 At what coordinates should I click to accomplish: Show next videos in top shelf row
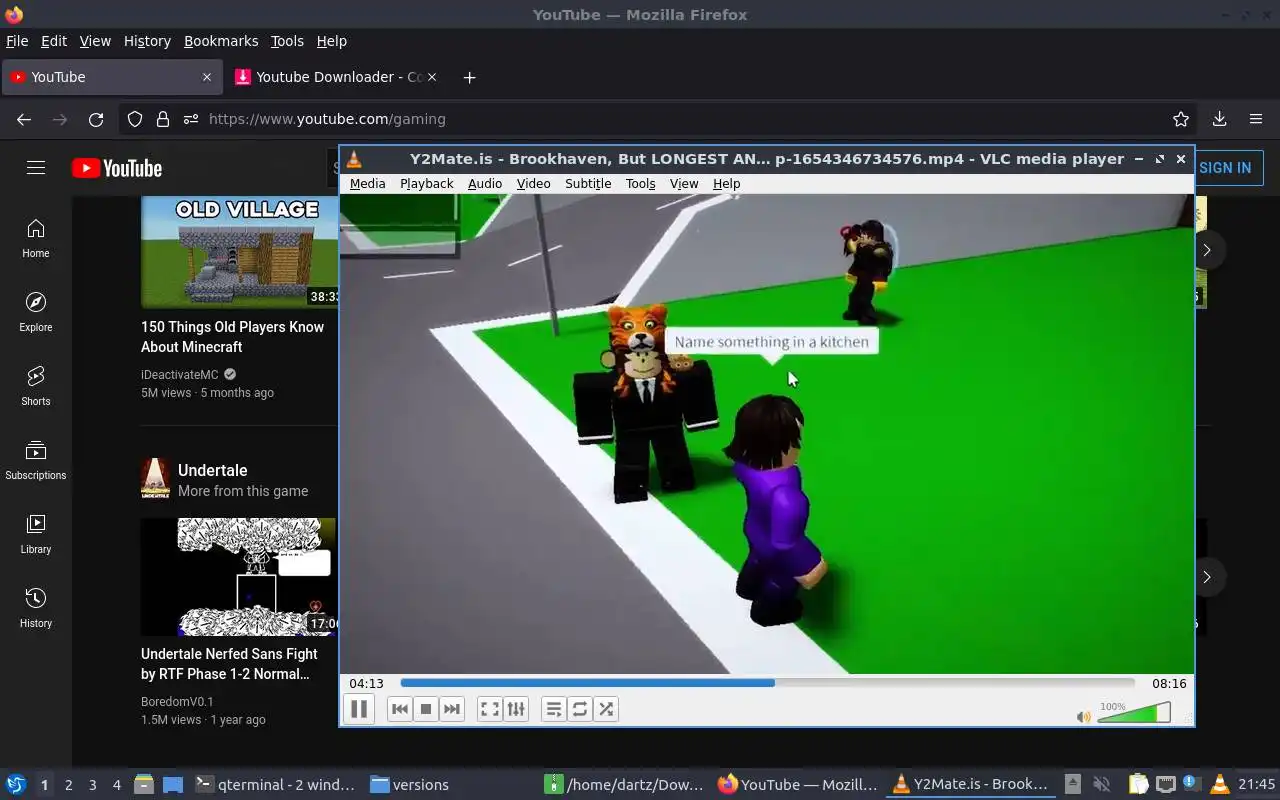point(1207,250)
